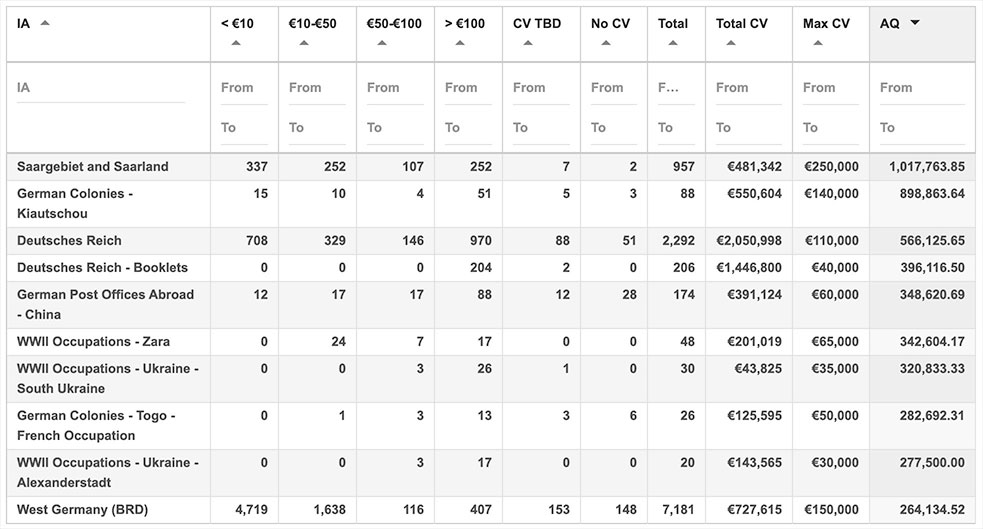Select the West Germany (BRD) row

click(82, 510)
